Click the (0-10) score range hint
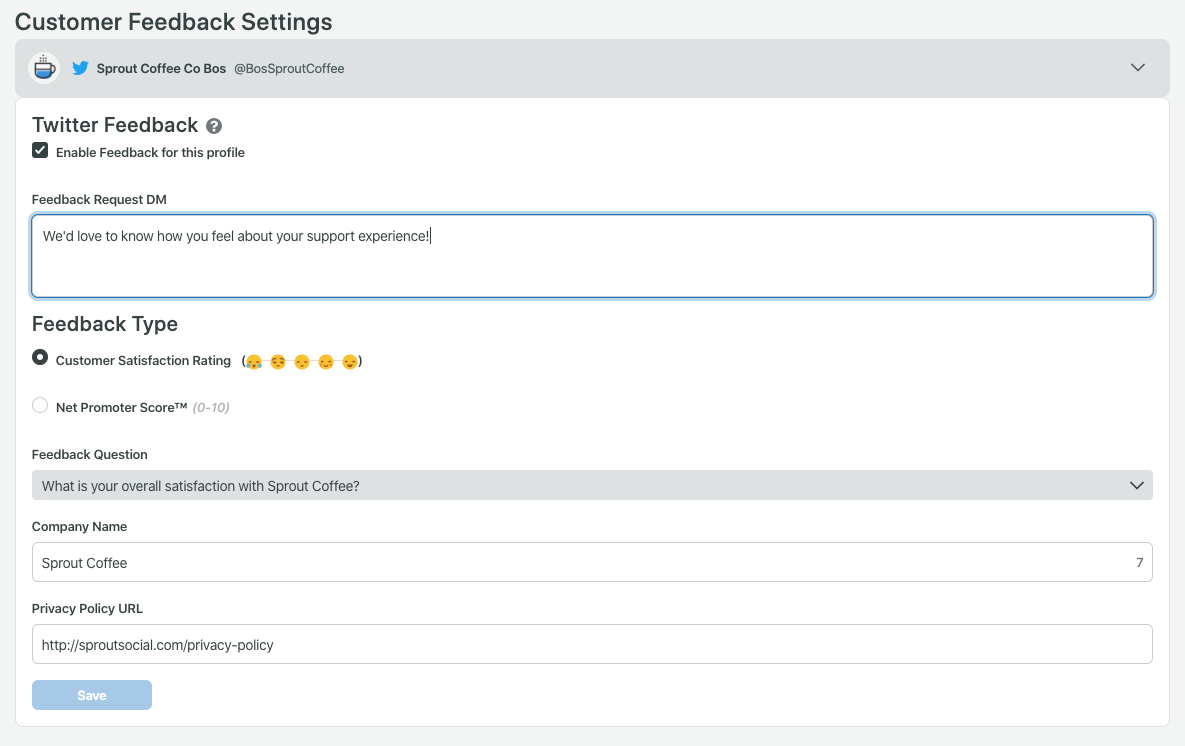The height and width of the screenshot is (746, 1185). point(211,408)
